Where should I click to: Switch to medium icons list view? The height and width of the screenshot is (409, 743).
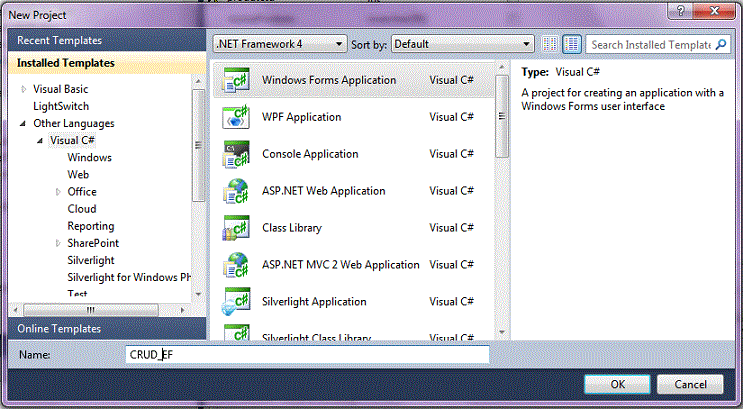click(571, 44)
